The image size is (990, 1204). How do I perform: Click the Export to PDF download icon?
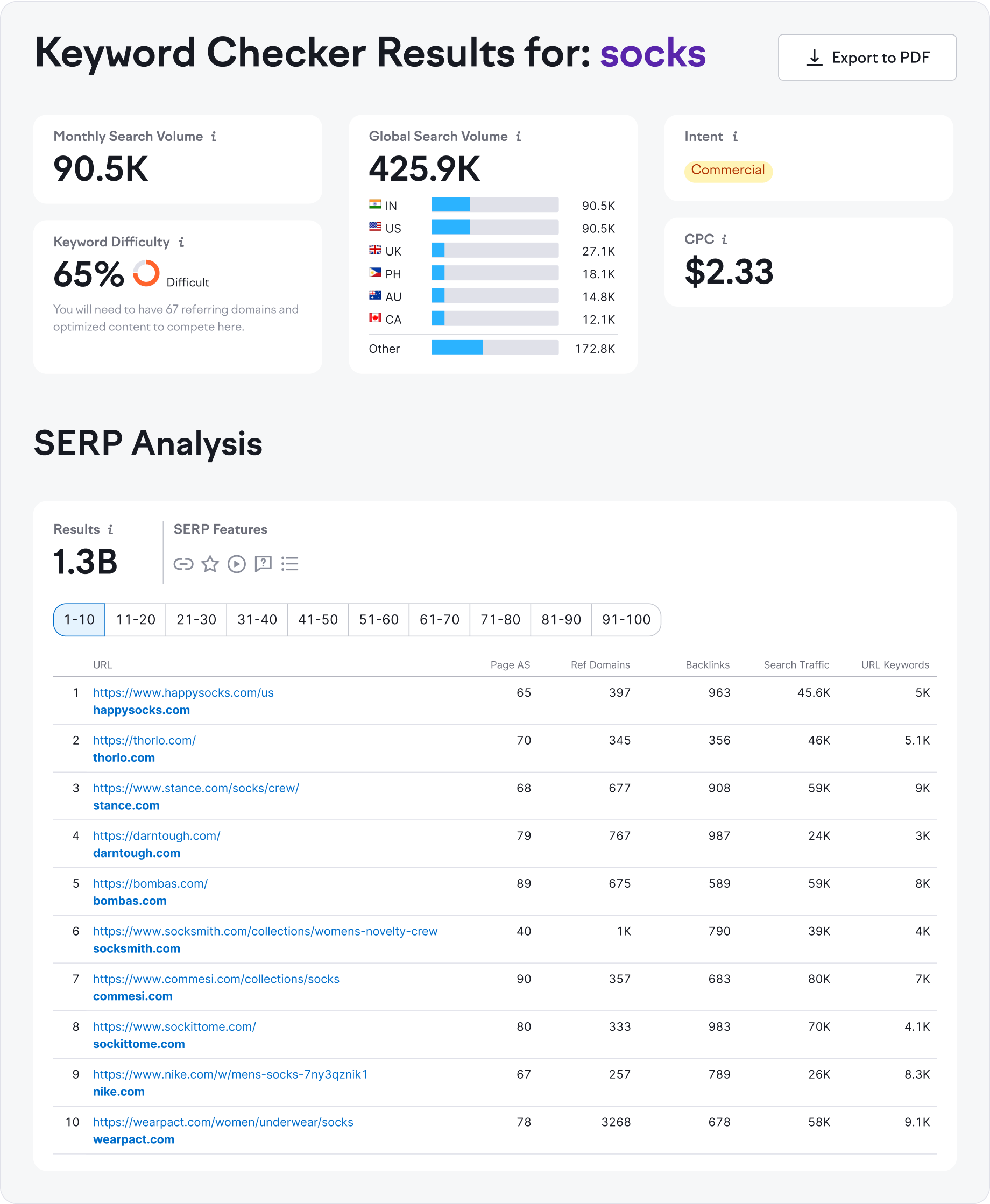pyautogui.click(x=815, y=57)
